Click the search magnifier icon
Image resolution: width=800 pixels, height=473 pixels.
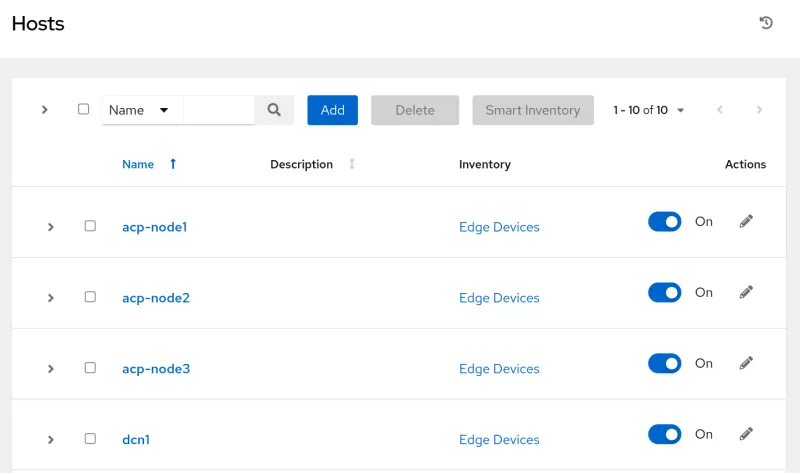tap(274, 110)
